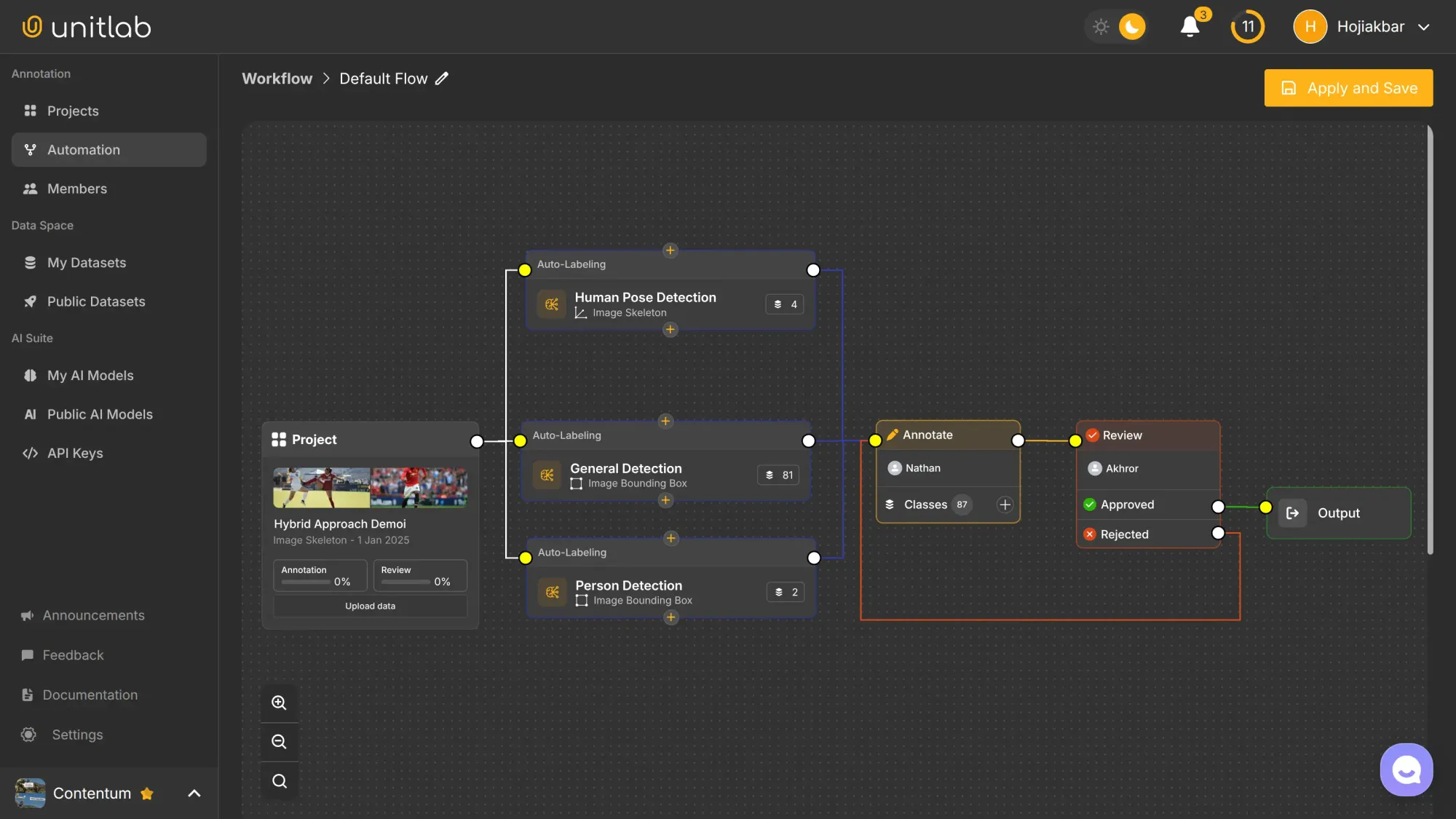Open Public Datasets in the sidebar
This screenshot has height=819, width=1456.
point(95,301)
